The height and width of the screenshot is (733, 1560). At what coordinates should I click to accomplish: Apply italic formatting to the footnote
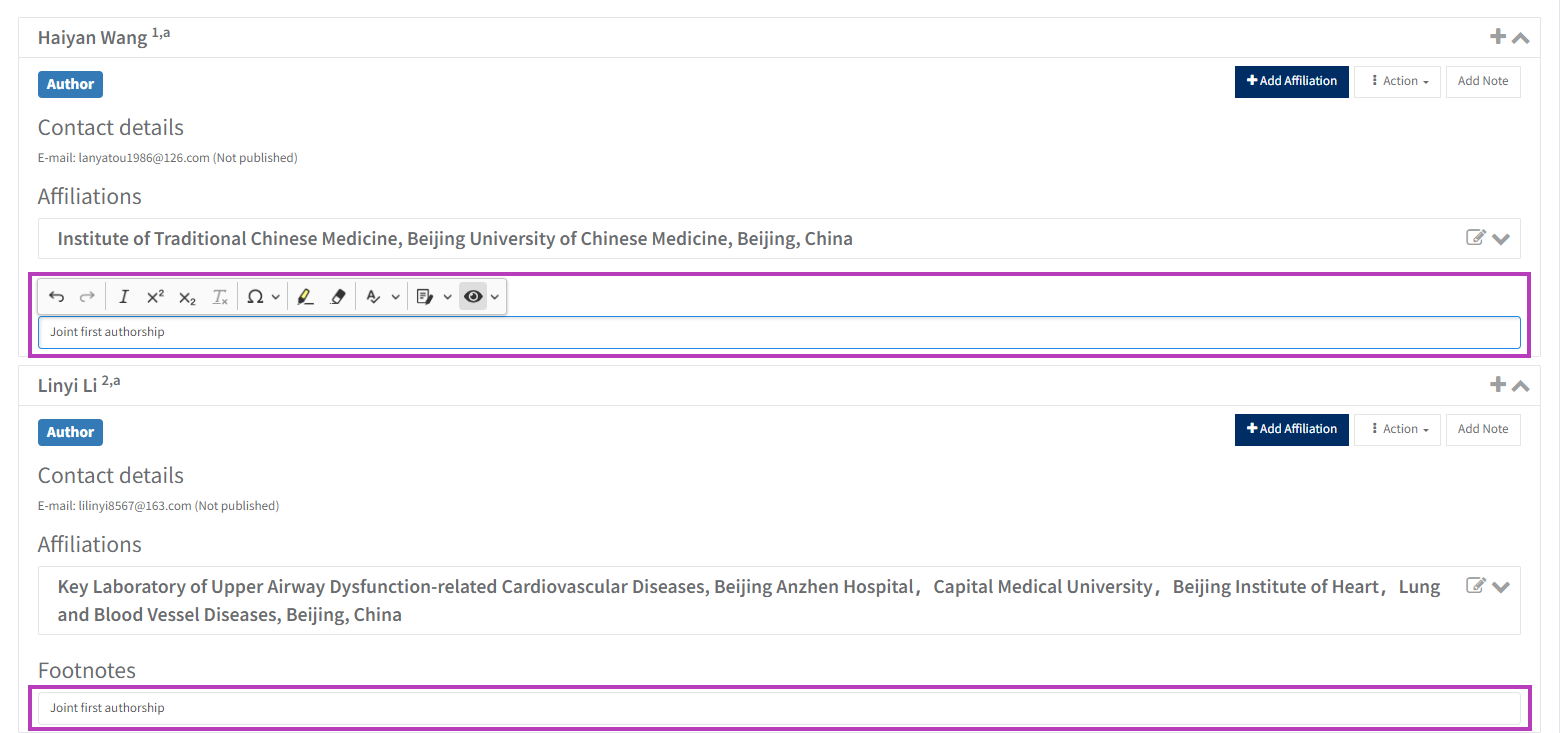click(124, 297)
